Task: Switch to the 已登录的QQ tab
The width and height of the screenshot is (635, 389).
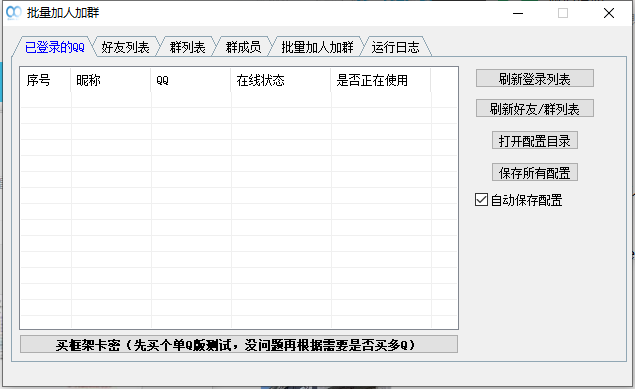Action: (x=55, y=47)
